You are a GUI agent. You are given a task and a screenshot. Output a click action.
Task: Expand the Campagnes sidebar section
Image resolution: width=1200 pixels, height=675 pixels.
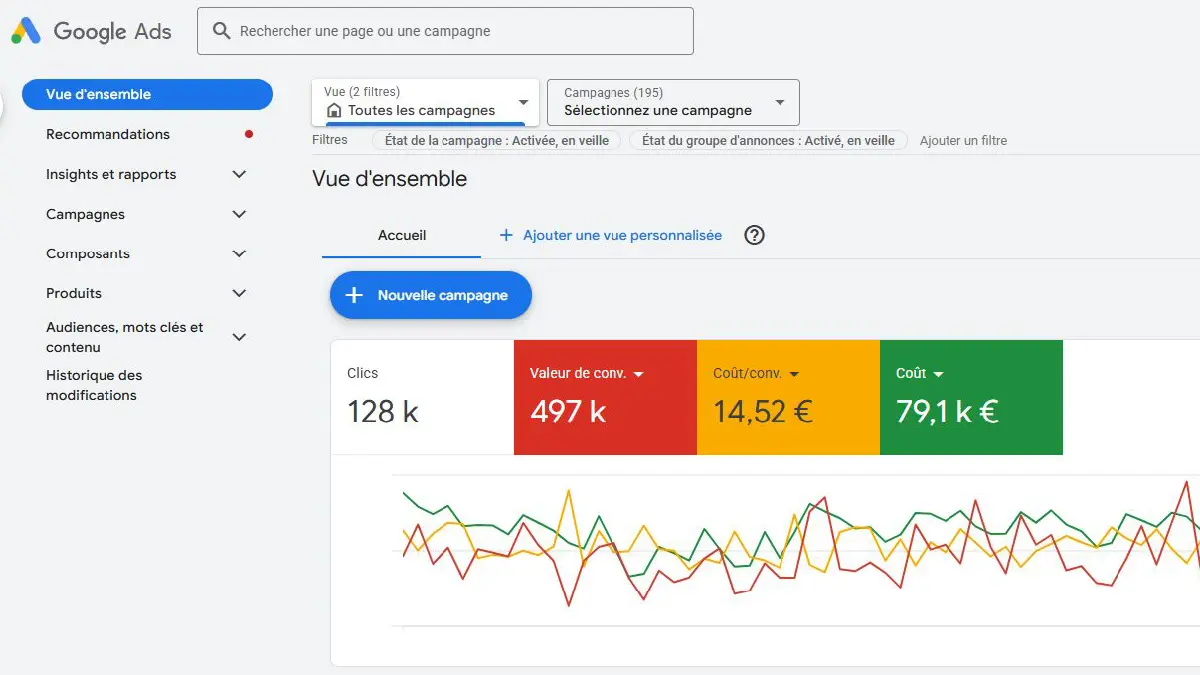click(x=239, y=214)
